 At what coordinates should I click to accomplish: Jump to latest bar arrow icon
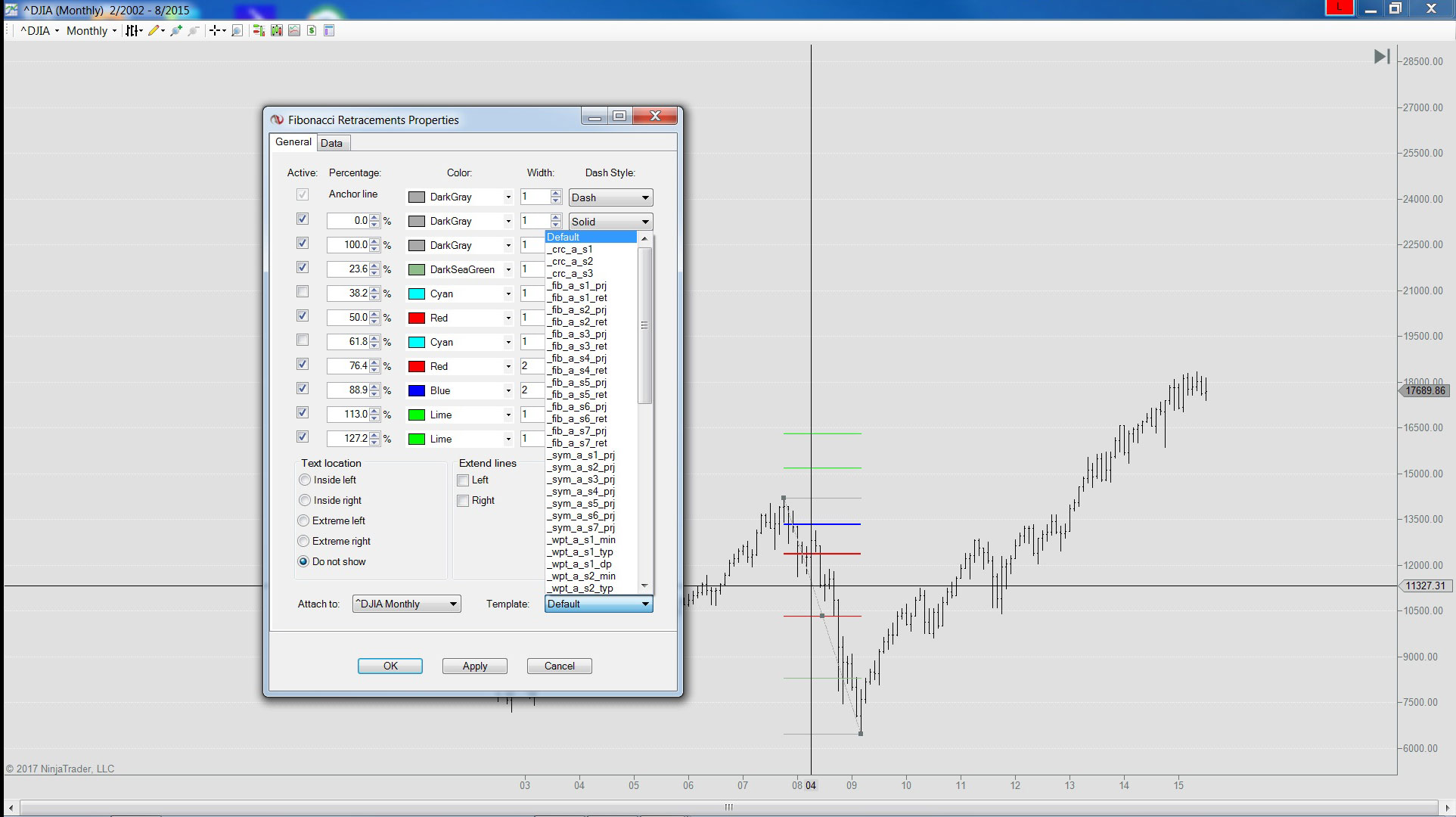point(1381,57)
